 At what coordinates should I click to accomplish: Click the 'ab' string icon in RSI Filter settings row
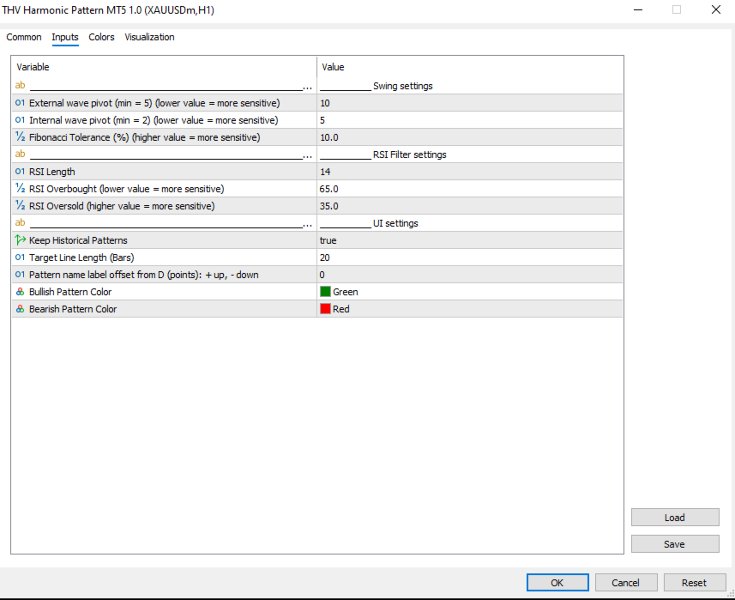click(20, 154)
